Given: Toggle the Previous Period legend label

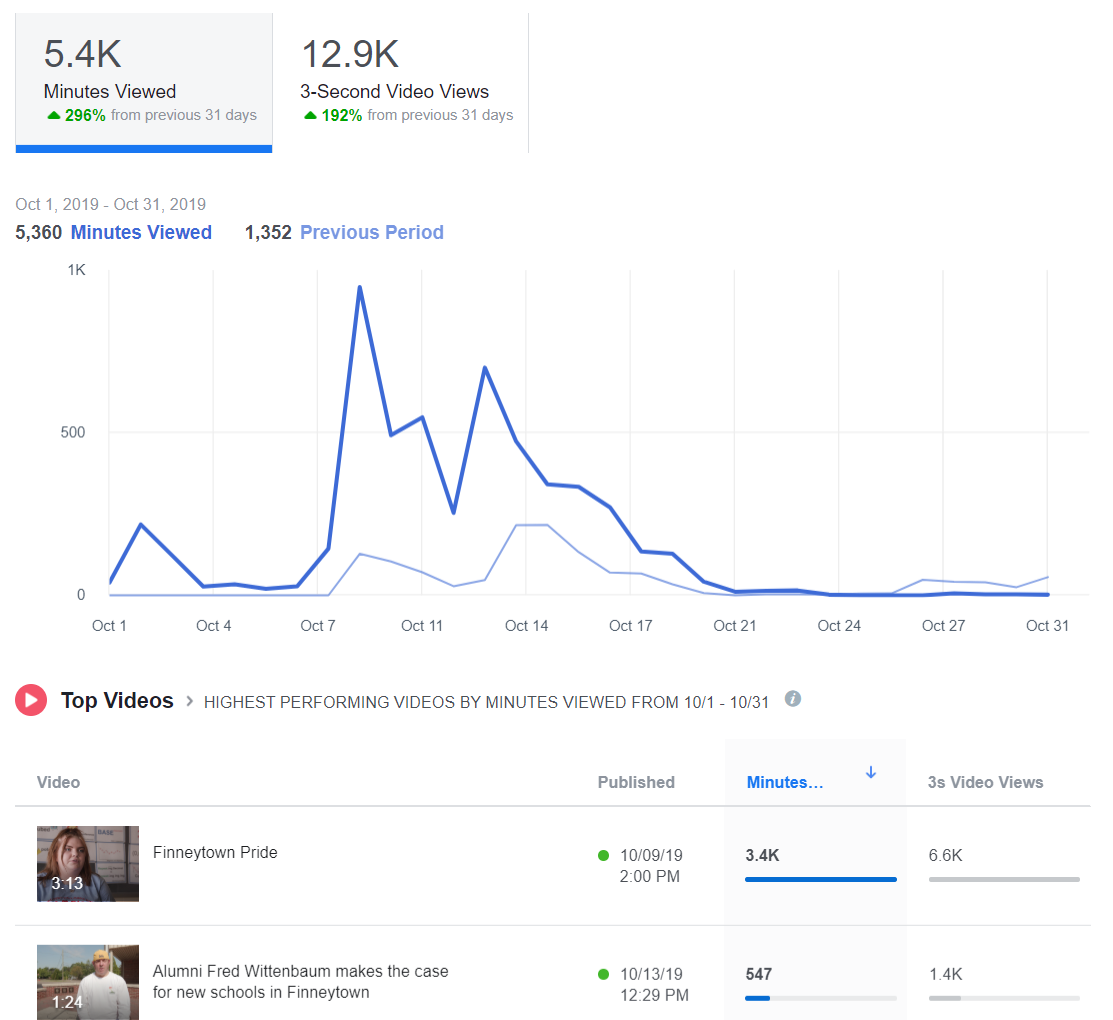Looking at the screenshot, I should 371,232.
